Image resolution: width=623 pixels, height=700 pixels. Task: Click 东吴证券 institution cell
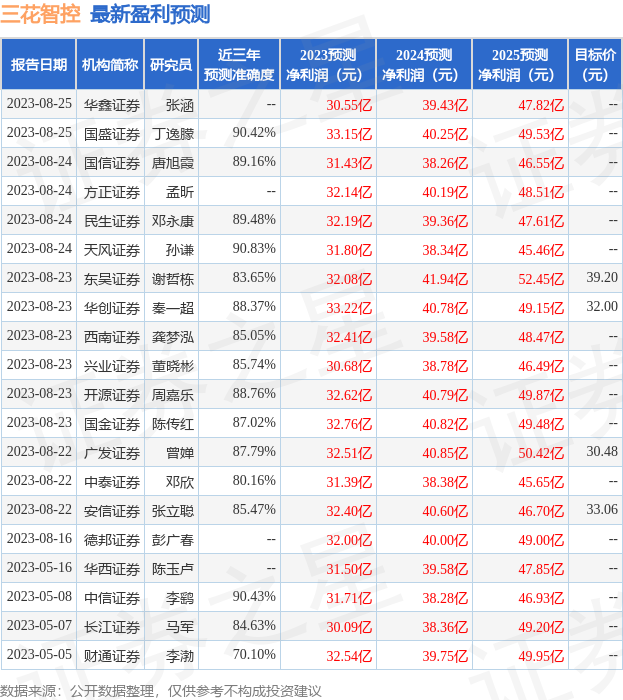(112, 279)
